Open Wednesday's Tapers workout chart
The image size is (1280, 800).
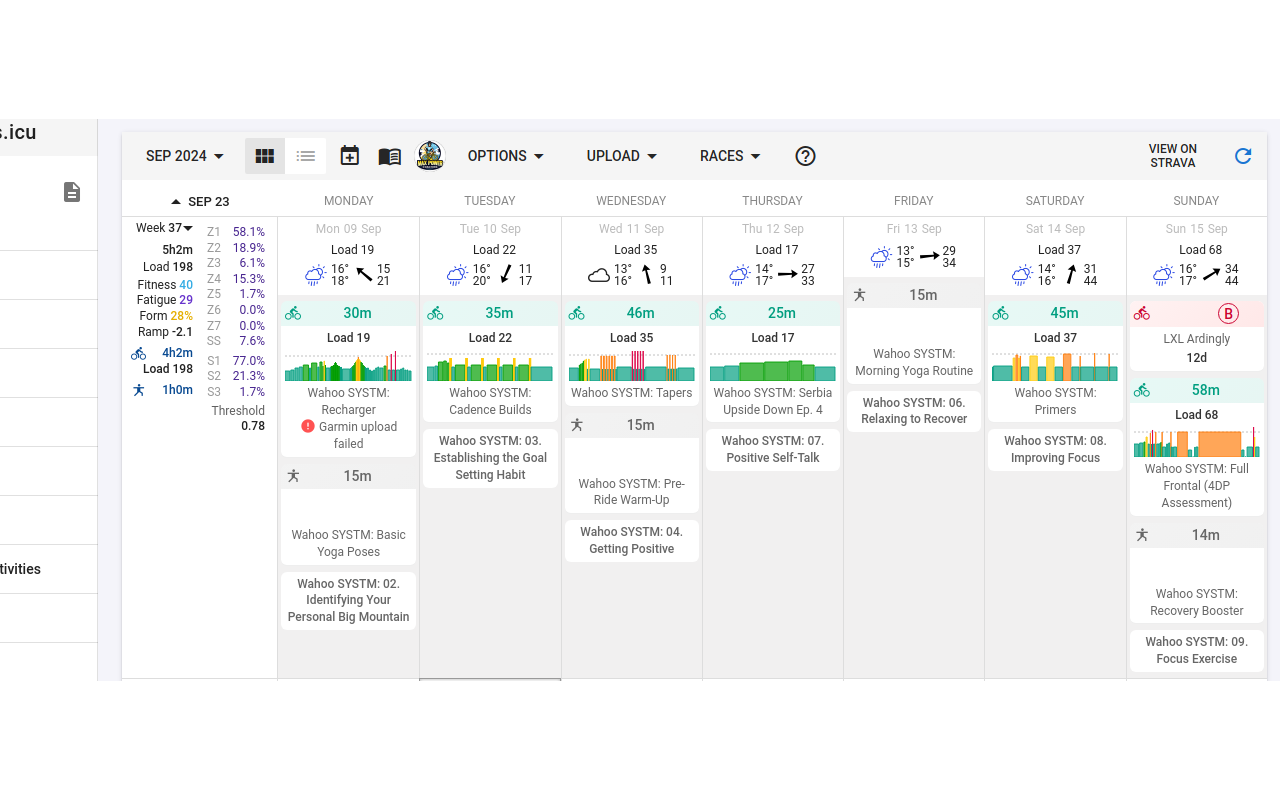632,367
